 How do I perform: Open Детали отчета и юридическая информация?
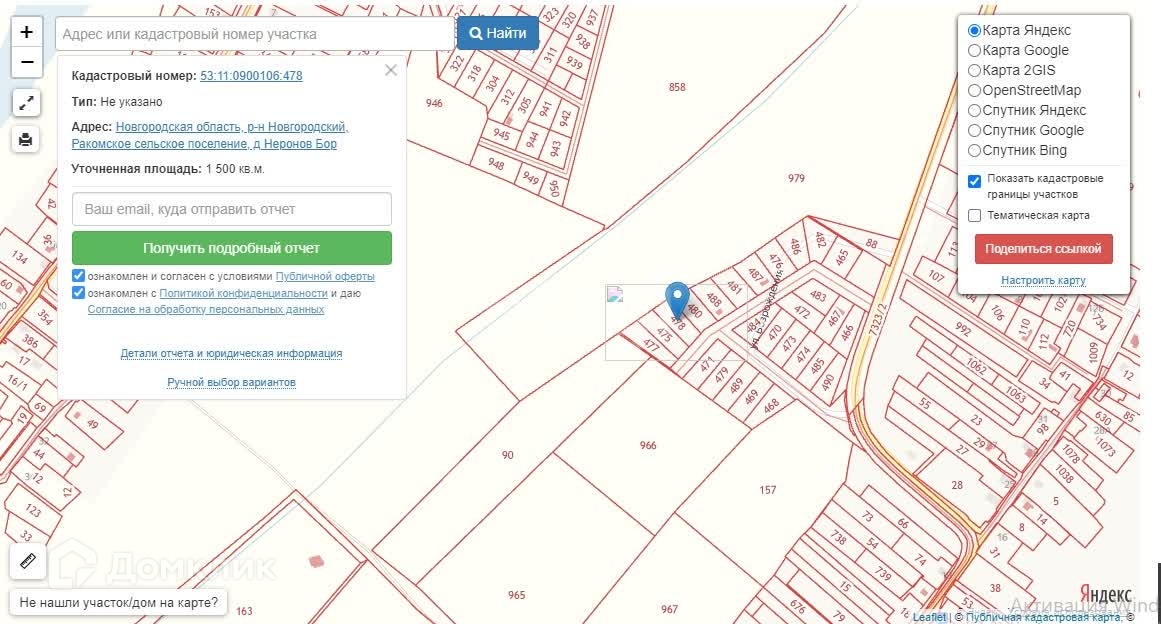231,354
